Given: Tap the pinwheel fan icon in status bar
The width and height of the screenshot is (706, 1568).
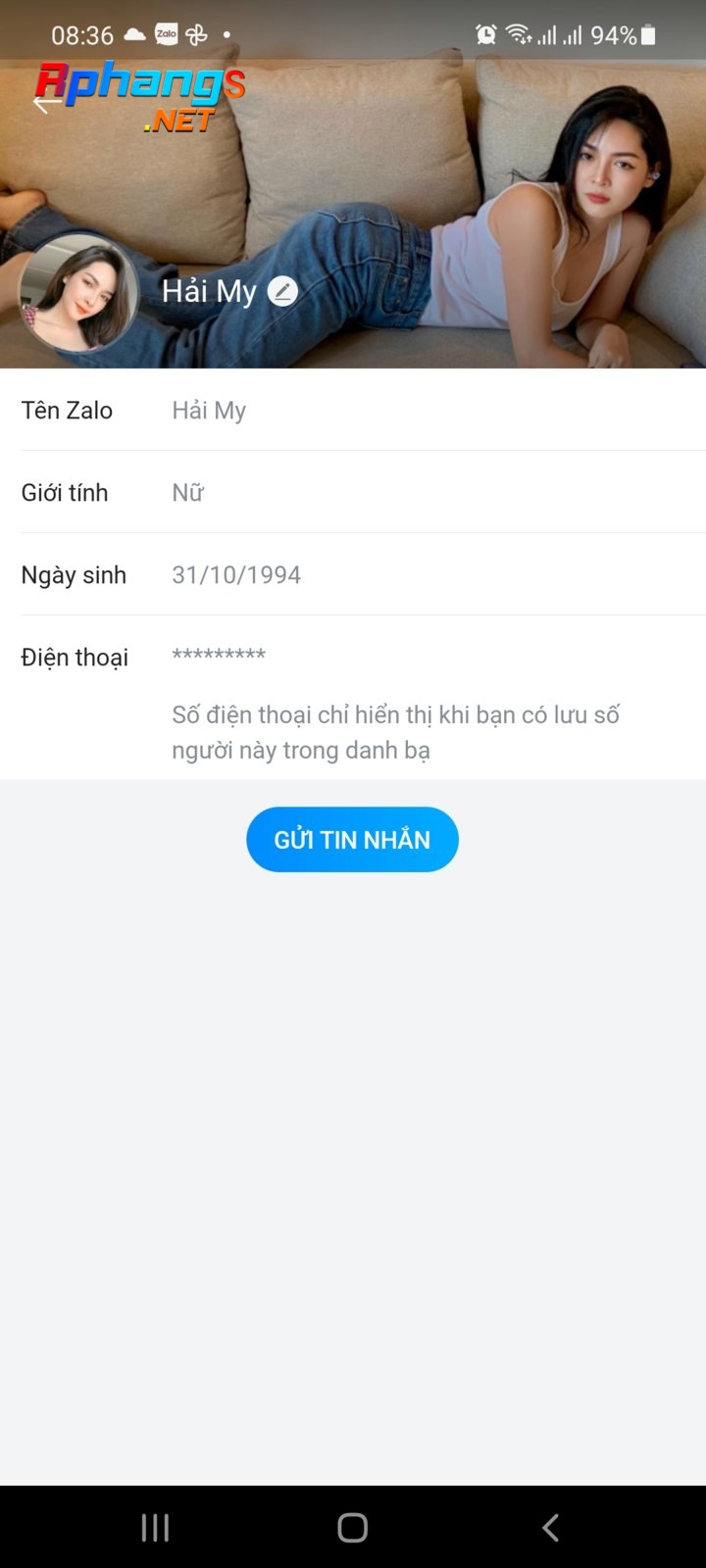Looking at the screenshot, I should point(197,34).
